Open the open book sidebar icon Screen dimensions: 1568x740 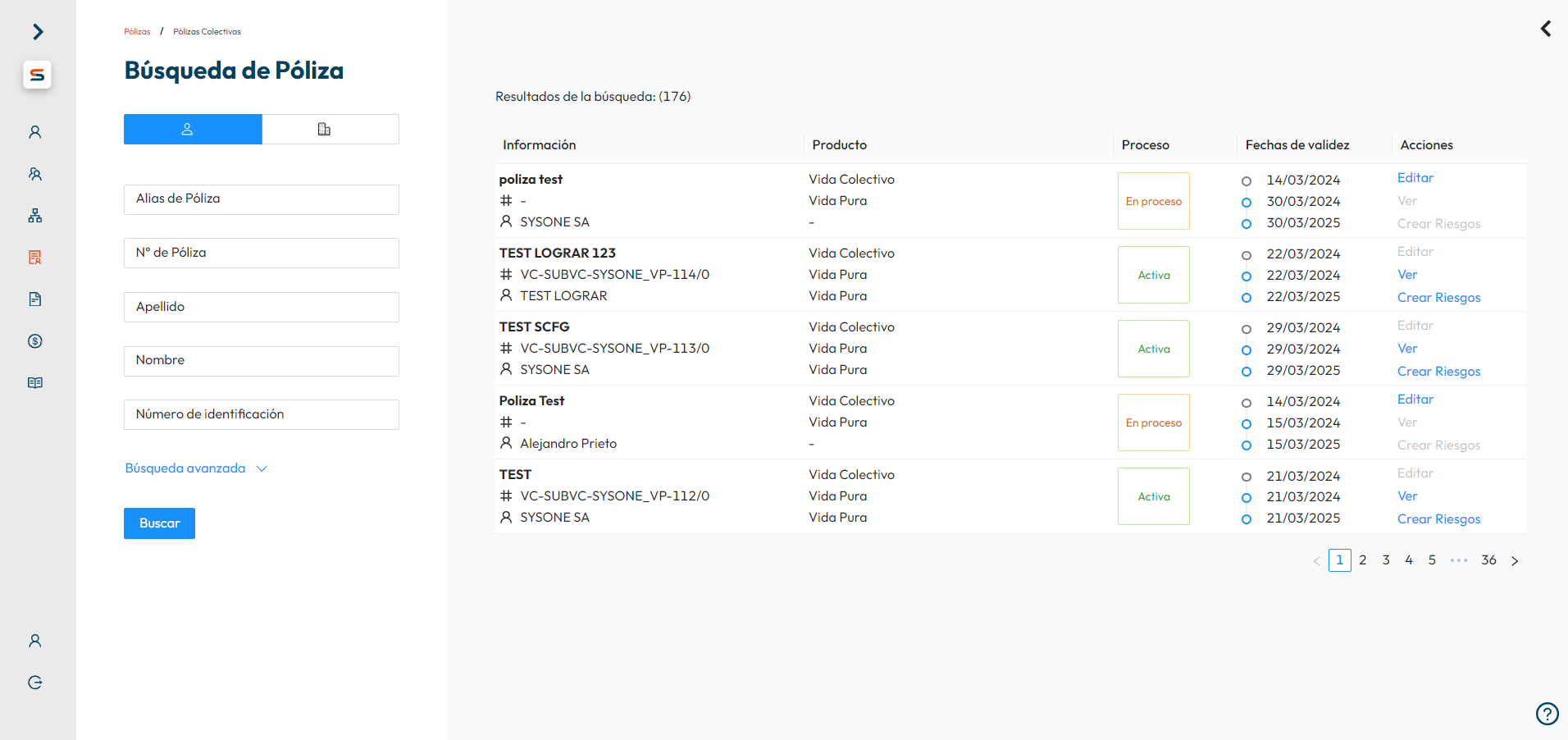35,383
